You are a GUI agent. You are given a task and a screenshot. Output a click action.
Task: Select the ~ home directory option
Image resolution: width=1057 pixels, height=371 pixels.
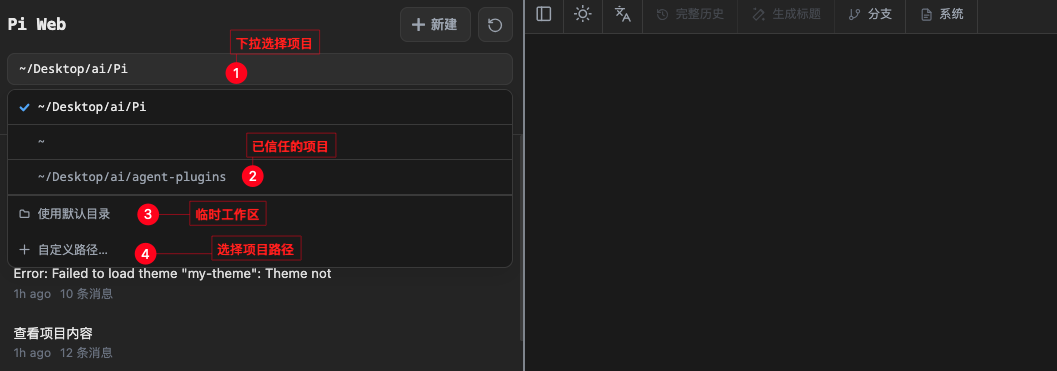(260, 142)
